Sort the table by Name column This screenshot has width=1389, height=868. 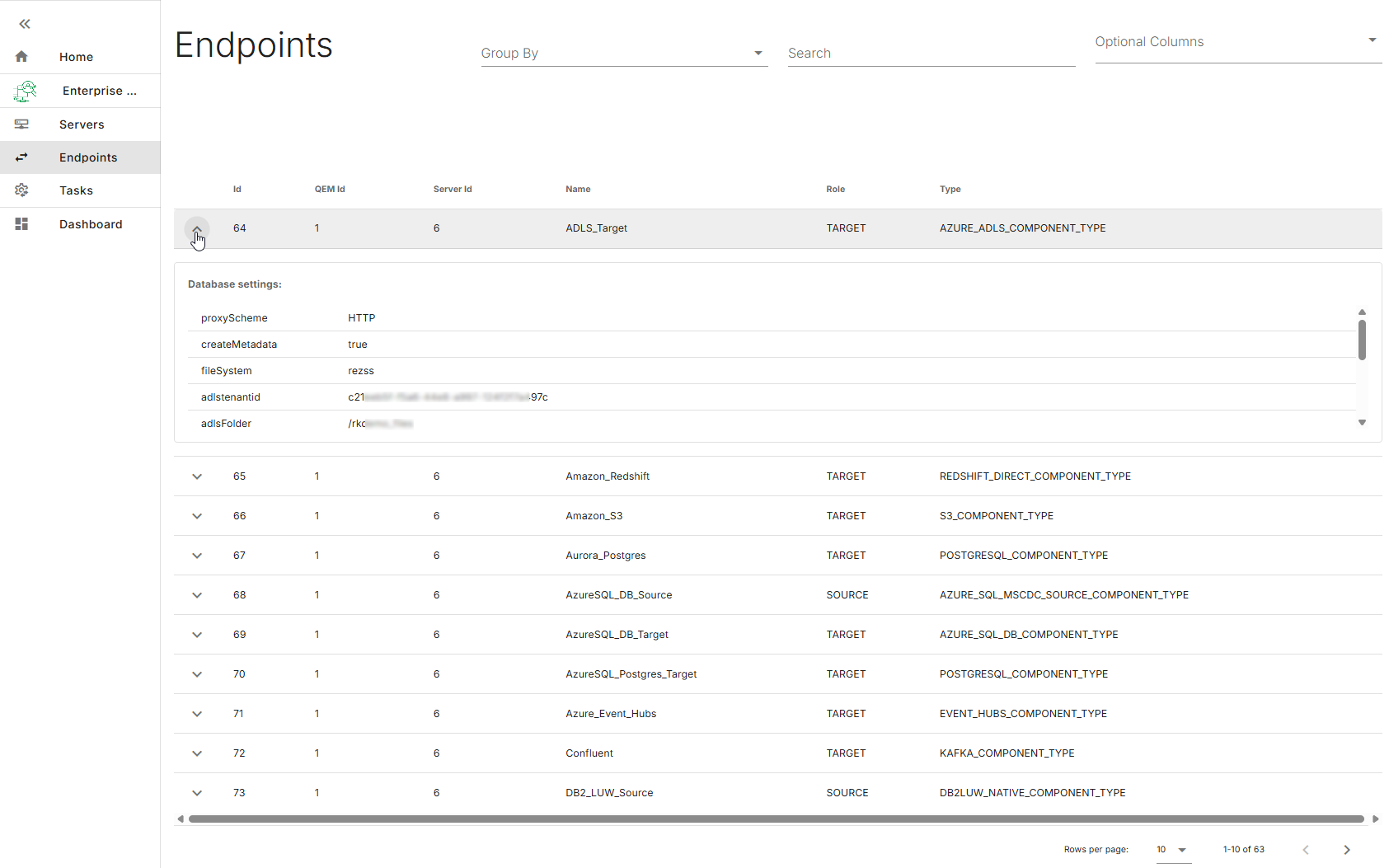click(578, 189)
